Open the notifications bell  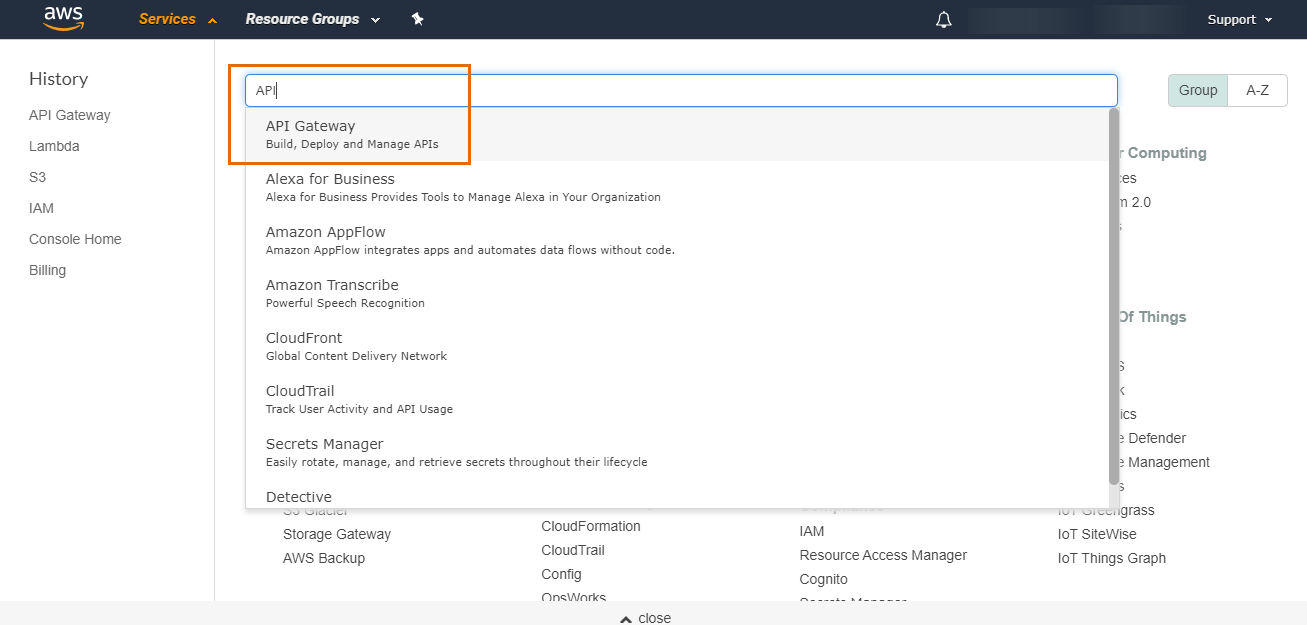tap(944, 20)
